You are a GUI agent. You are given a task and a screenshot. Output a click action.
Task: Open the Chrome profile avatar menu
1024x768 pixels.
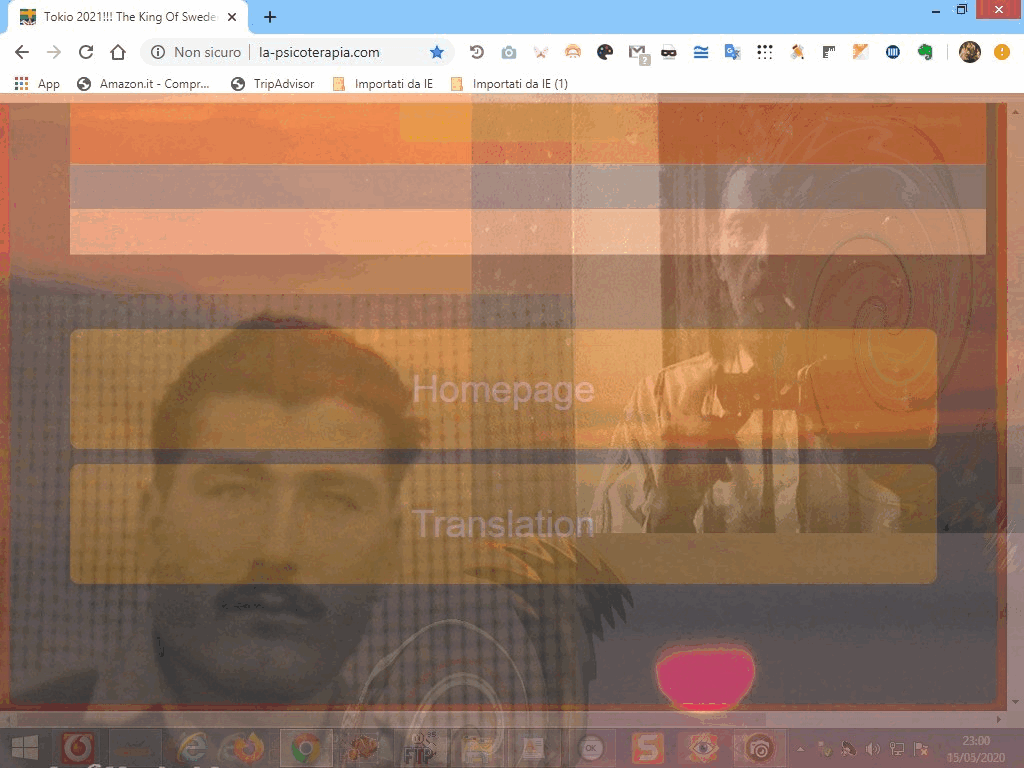pos(969,52)
